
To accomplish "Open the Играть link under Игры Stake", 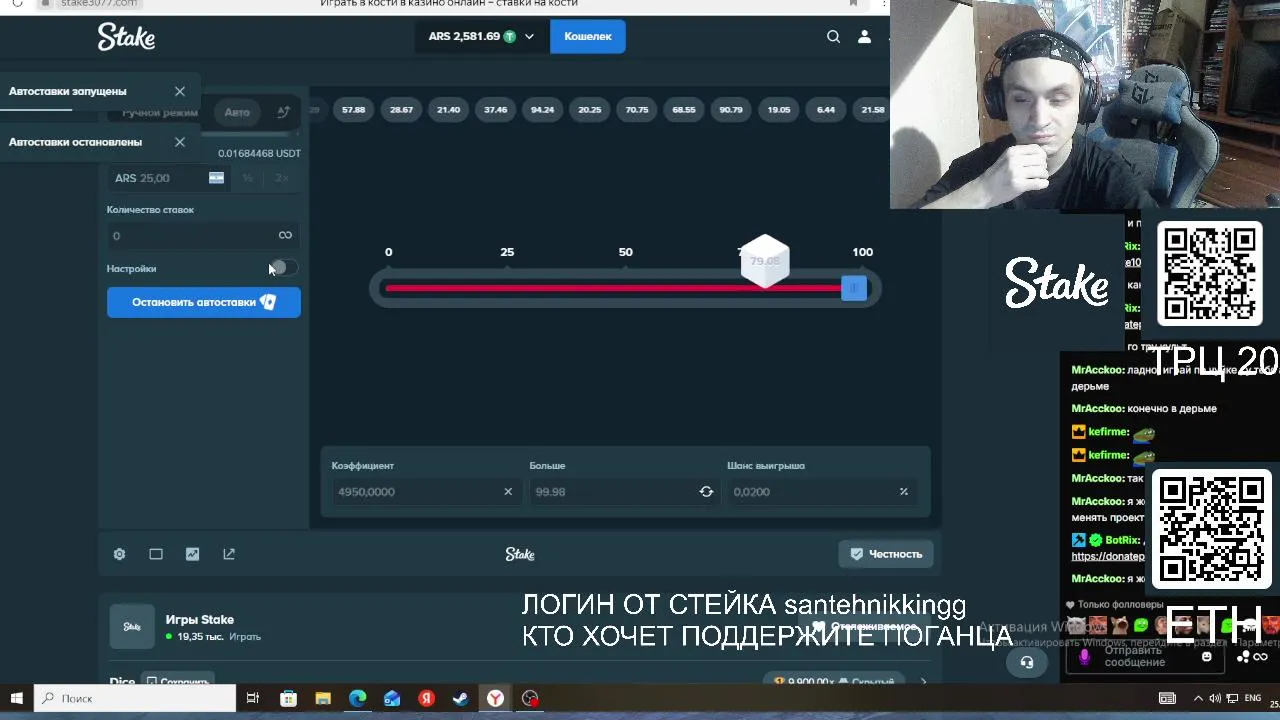I will pyautogui.click(x=245, y=636).
